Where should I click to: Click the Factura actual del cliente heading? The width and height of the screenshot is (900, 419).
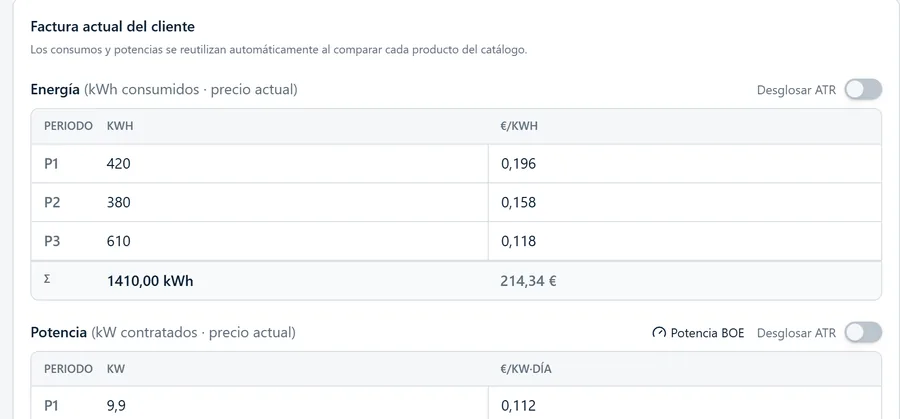coord(112,26)
